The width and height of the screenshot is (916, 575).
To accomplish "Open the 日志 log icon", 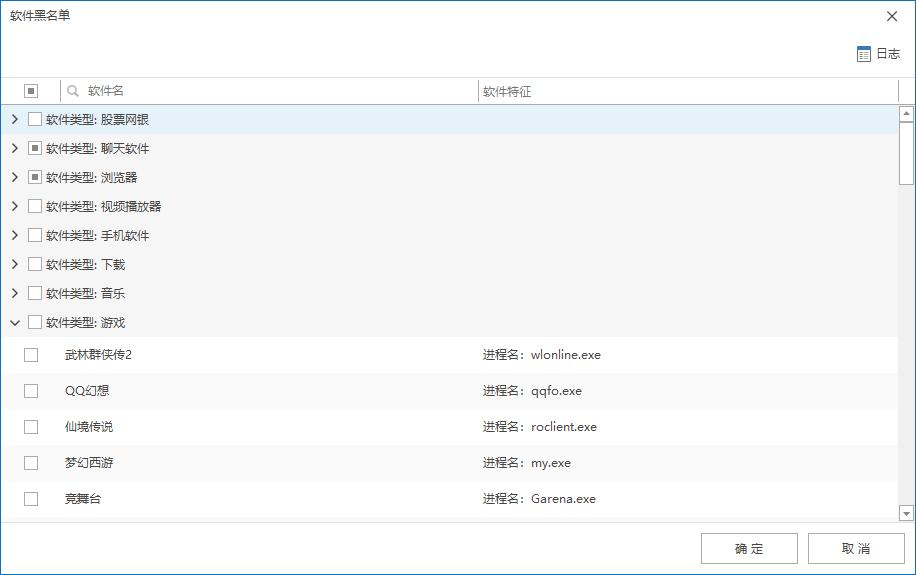I will [x=864, y=54].
